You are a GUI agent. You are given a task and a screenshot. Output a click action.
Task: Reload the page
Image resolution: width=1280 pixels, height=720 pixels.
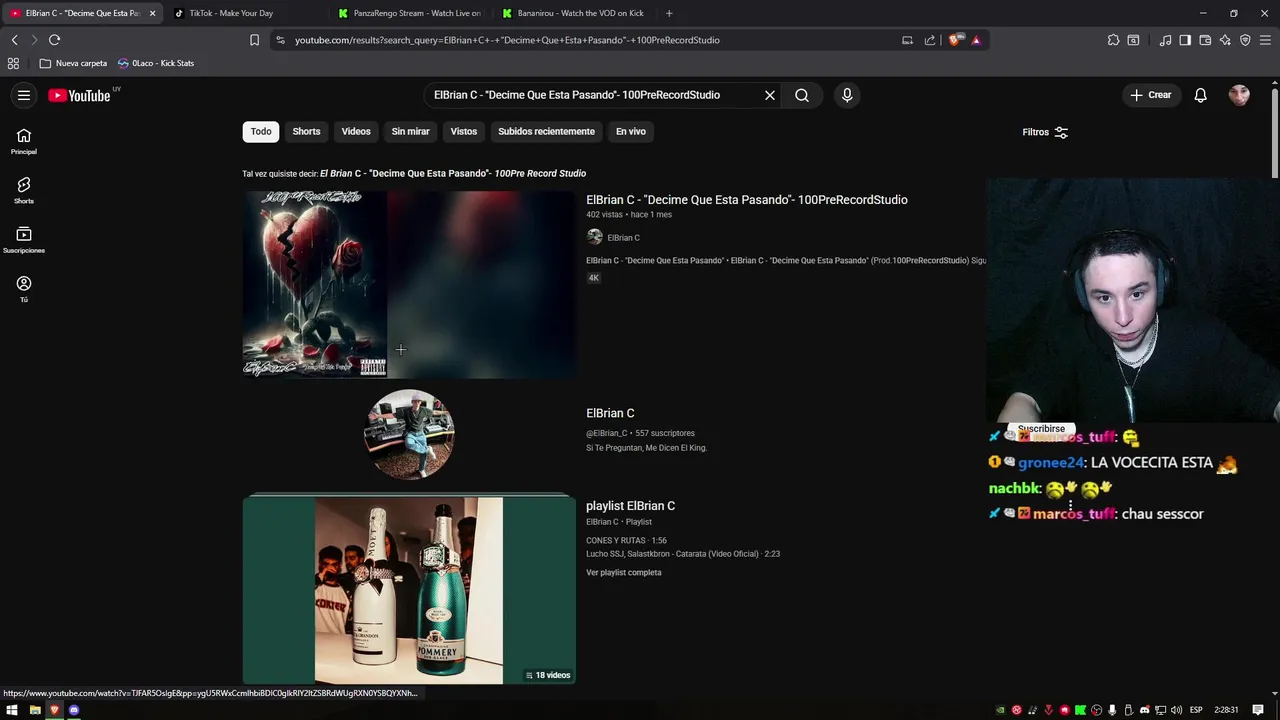coord(54,40)
